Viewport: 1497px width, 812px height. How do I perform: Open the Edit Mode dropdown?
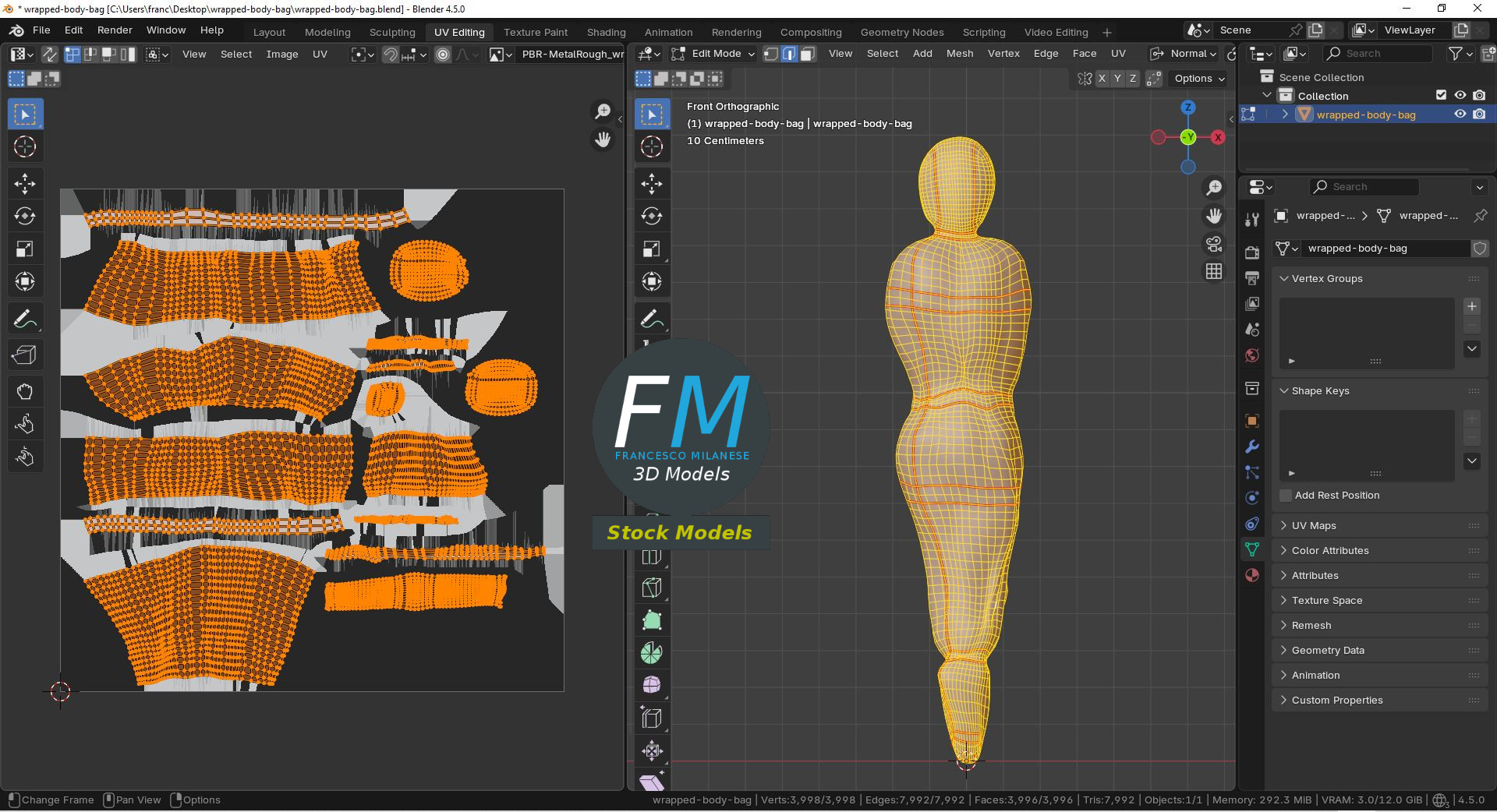pyautogui.click(x=713, y=54)
